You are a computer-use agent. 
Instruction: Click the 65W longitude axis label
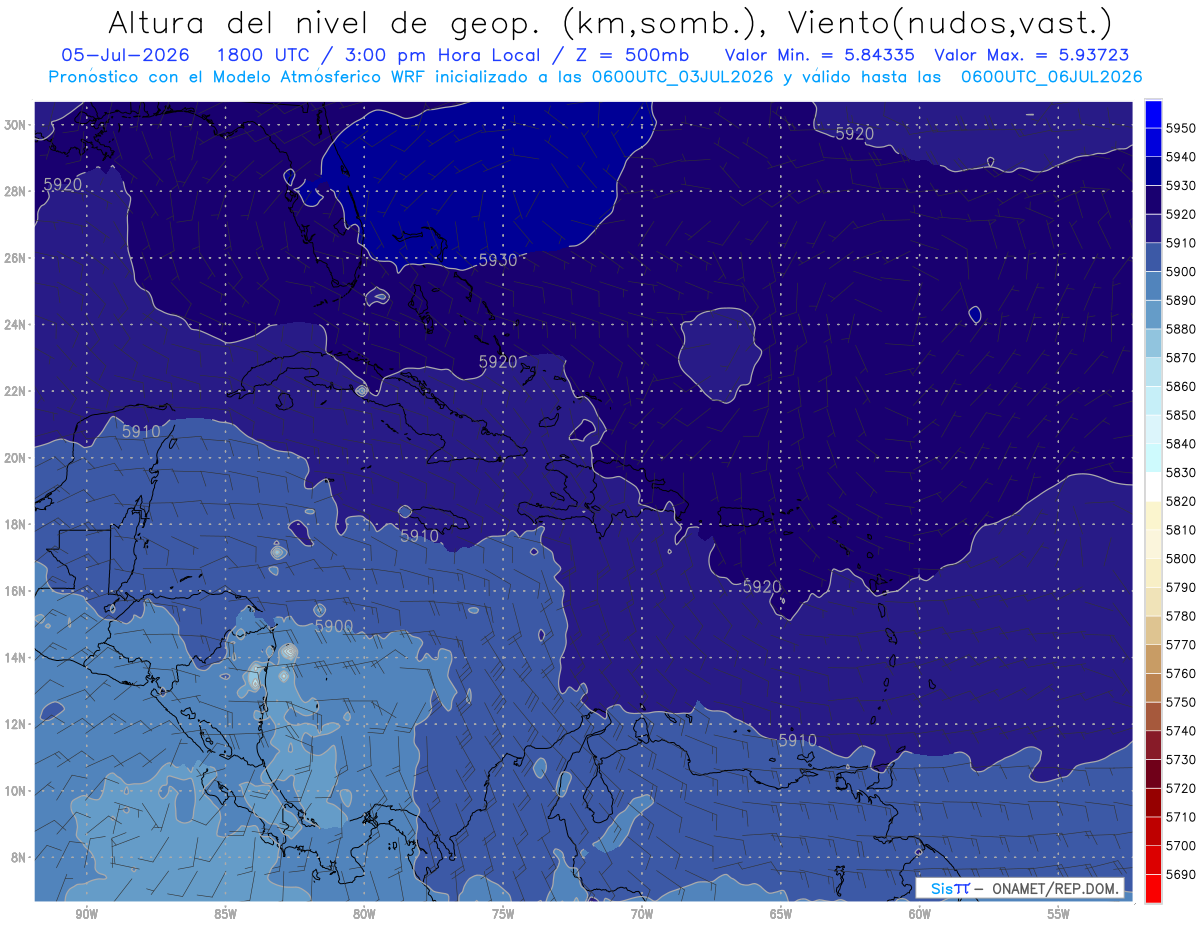(781, 913)
